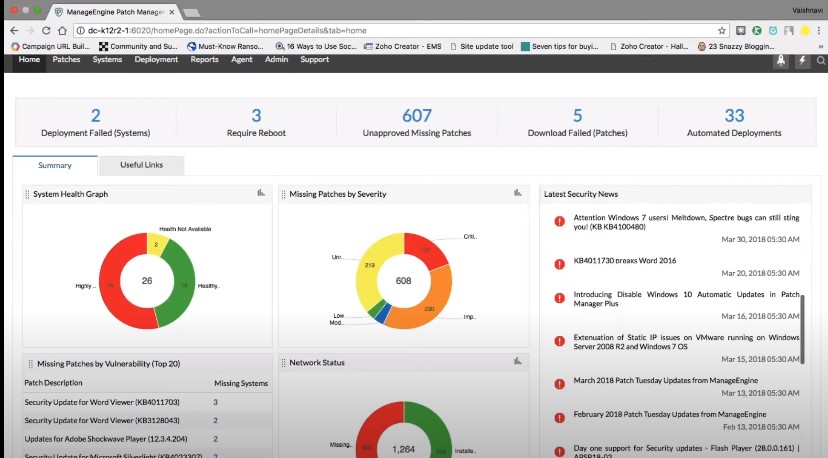
Task: Open Site update tool bookmark
Action: tap(482, 46)
